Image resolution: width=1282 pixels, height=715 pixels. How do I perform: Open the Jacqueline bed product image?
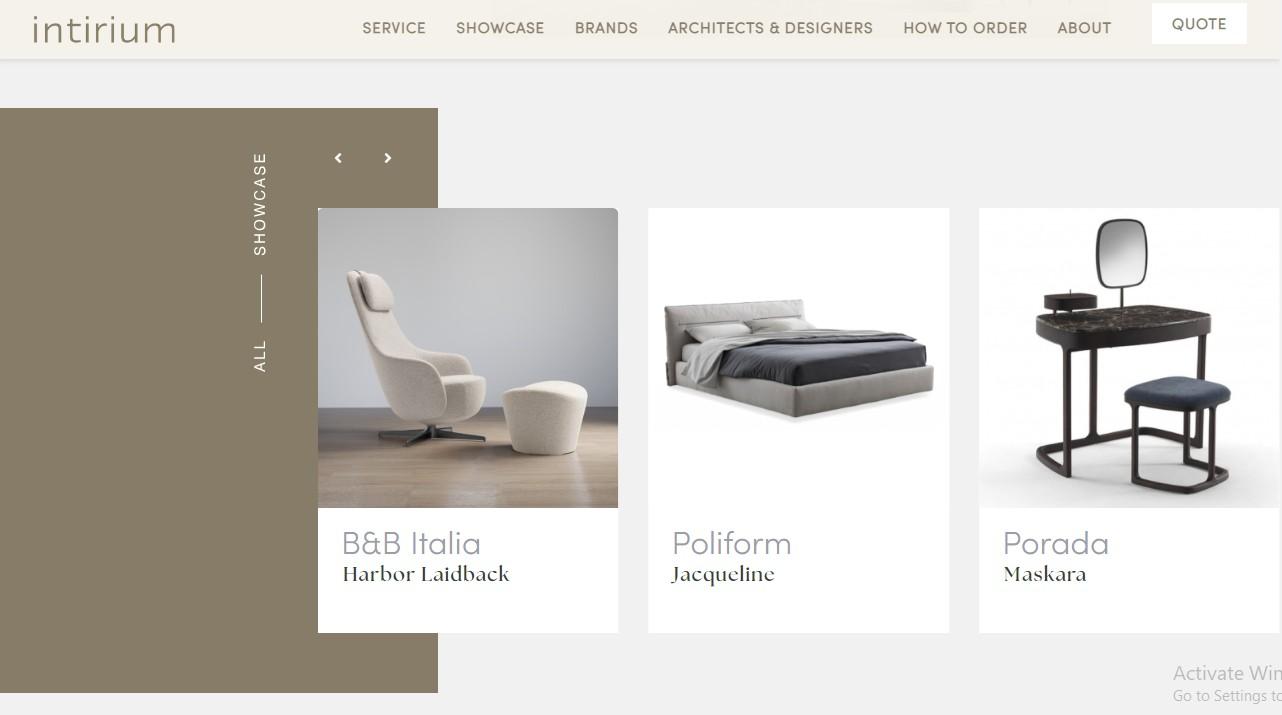798,358
